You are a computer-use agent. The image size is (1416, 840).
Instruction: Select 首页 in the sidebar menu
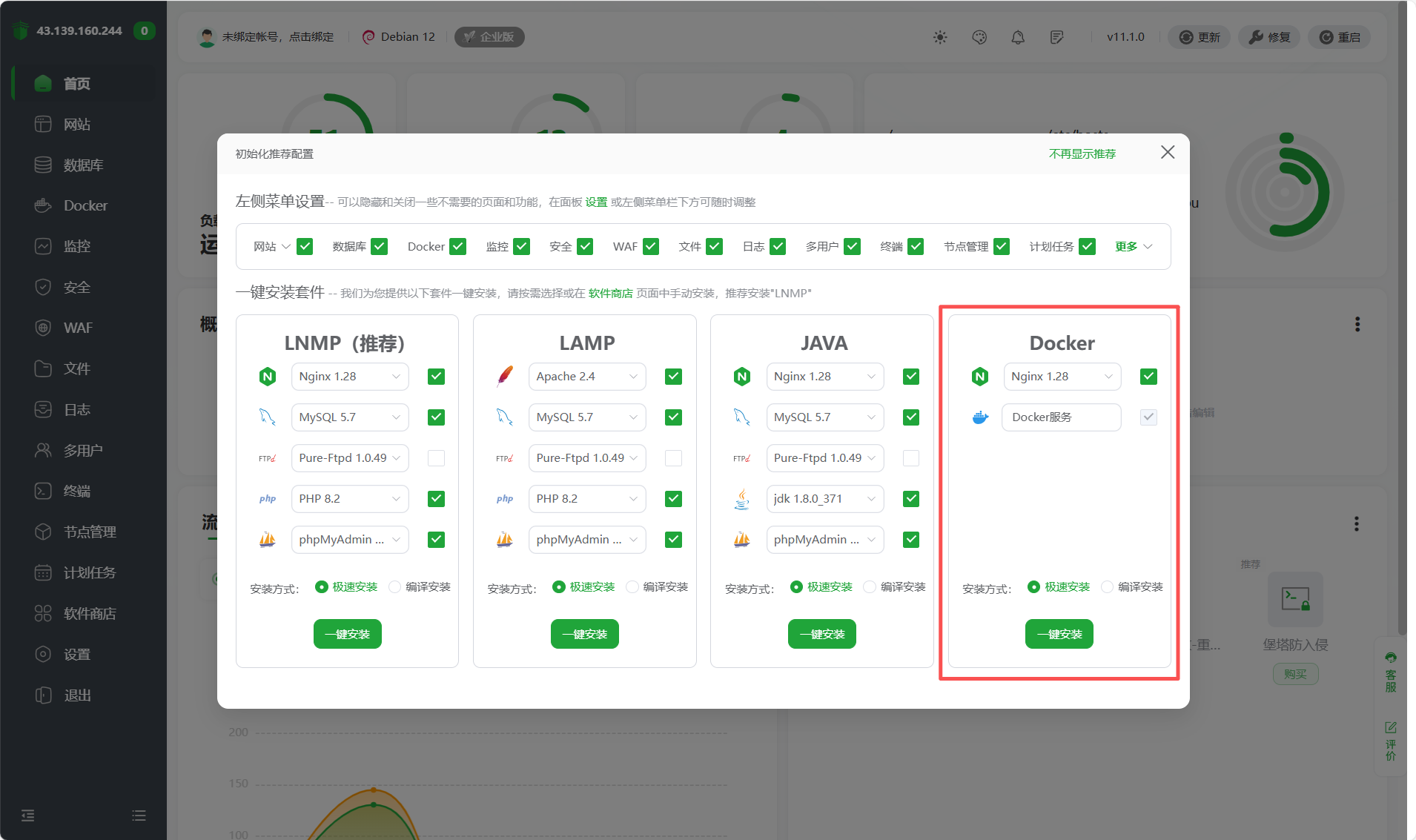77,83
